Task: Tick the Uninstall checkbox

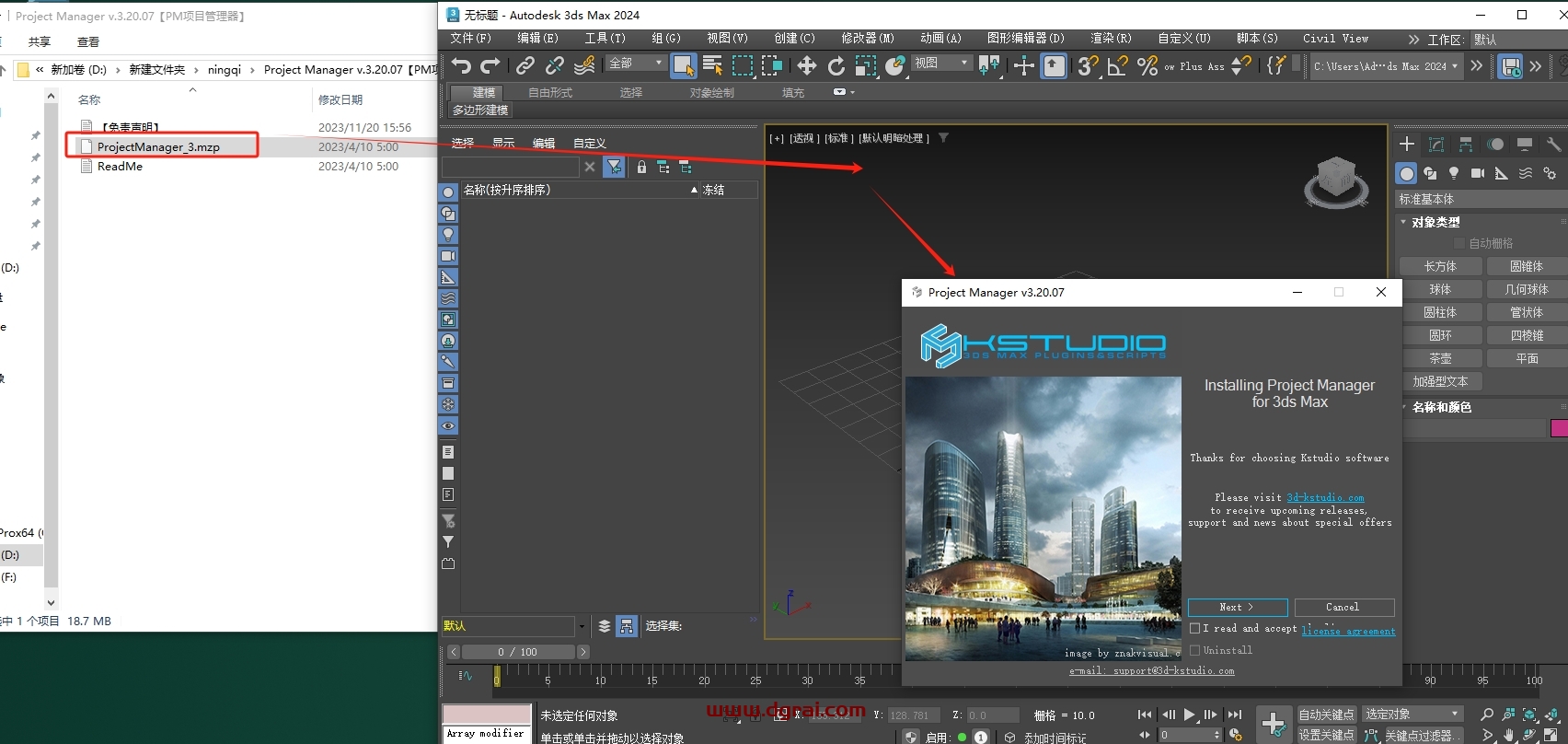Action: click(x=1195, y=650)
